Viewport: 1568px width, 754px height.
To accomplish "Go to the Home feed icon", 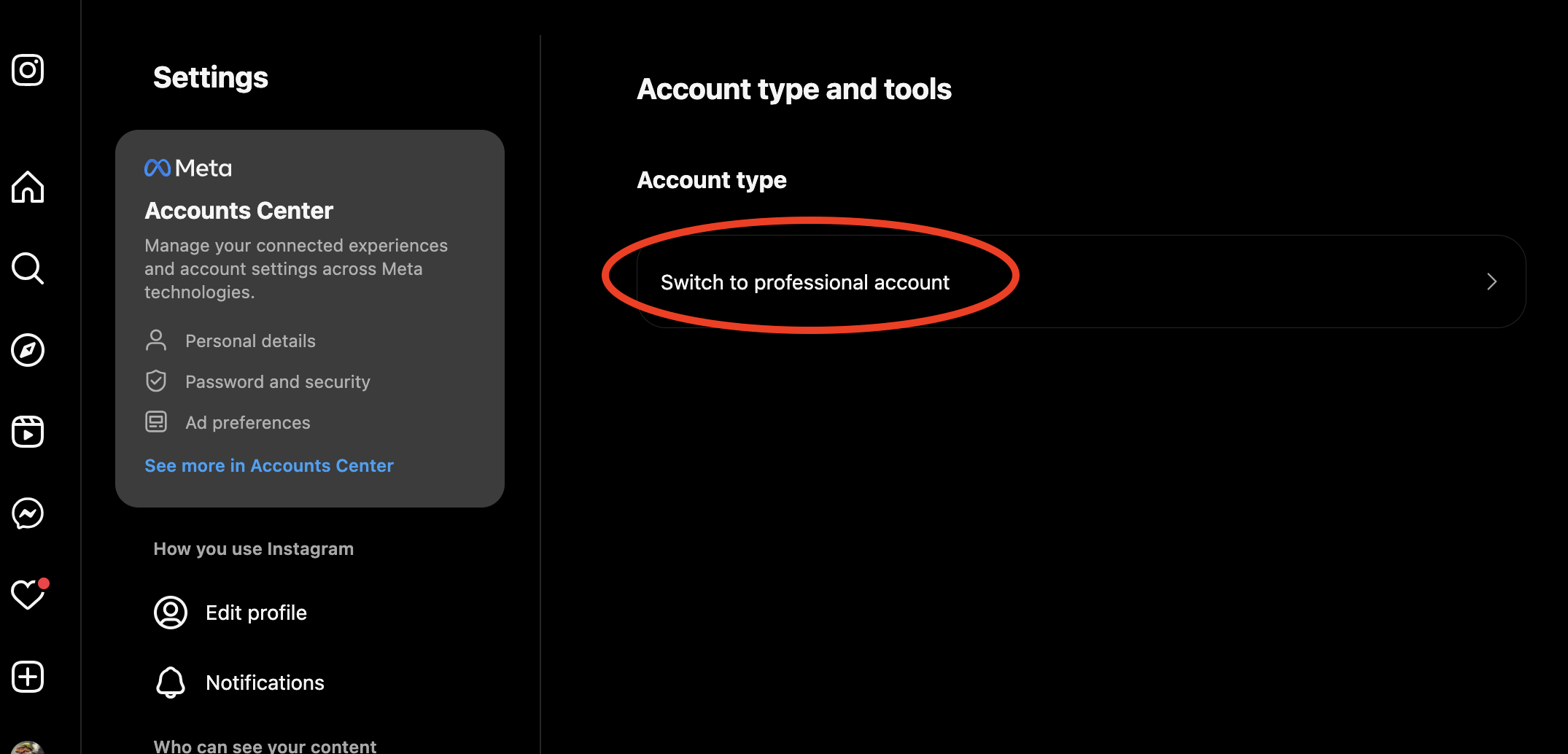I will coord(28,187).
